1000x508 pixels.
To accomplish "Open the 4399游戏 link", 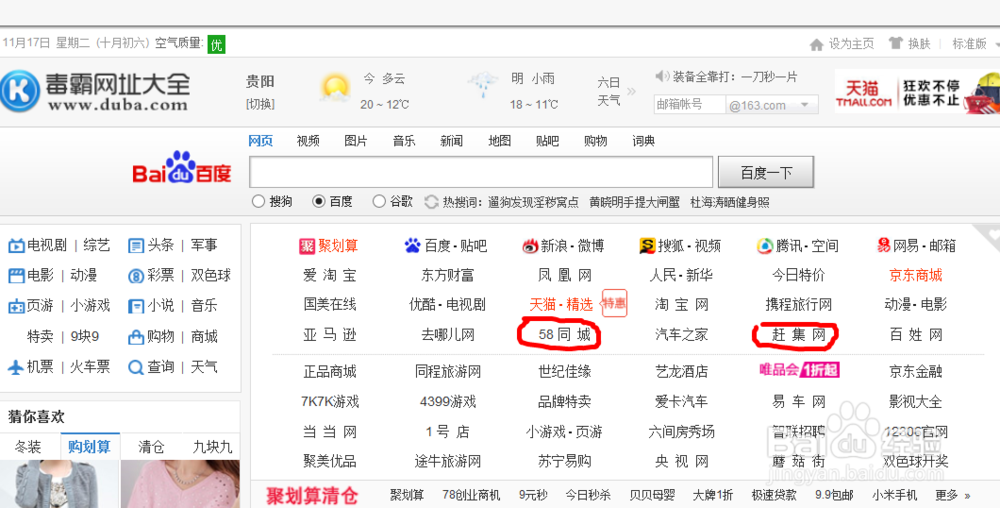I will tap(448, 402).
